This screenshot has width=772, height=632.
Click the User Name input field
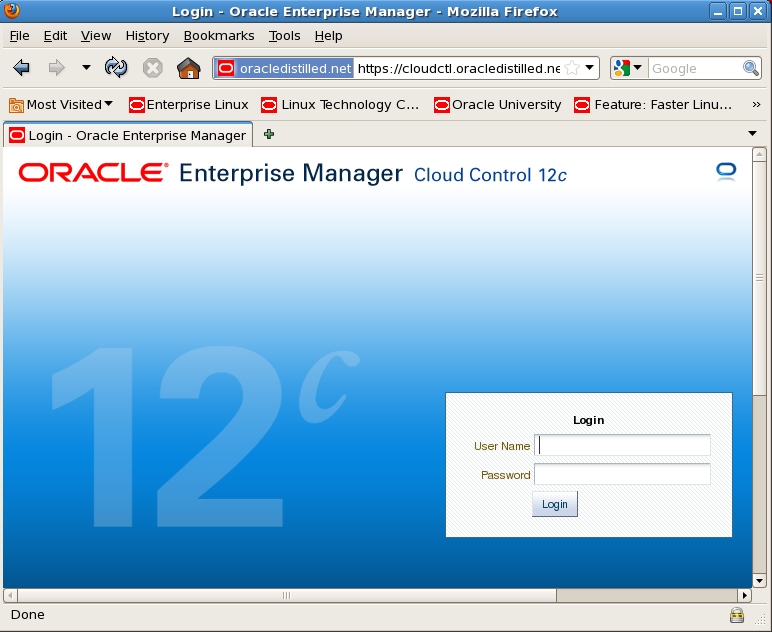622,445
